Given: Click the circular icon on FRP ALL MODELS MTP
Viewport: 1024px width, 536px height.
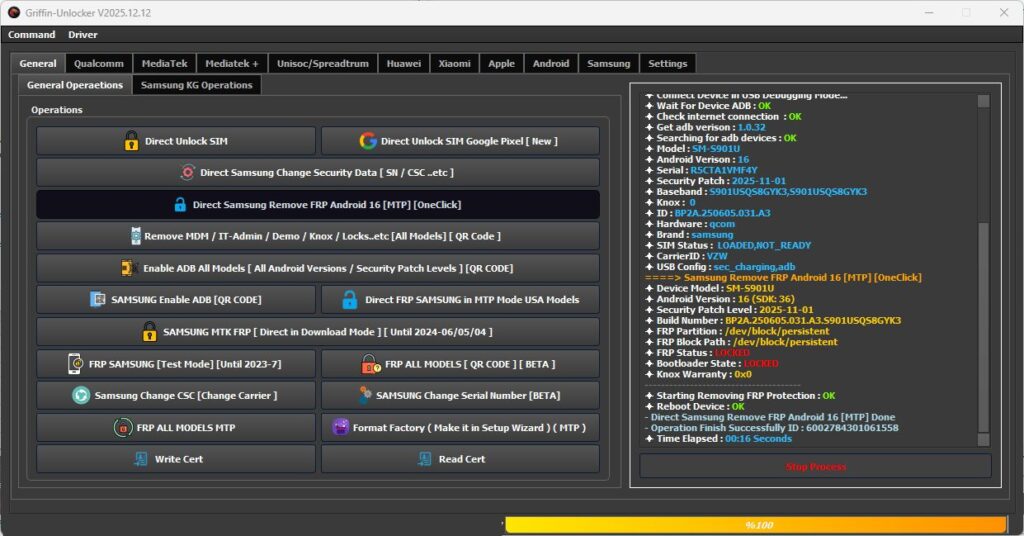Looking at the screenshot, I should pos(123,428).
